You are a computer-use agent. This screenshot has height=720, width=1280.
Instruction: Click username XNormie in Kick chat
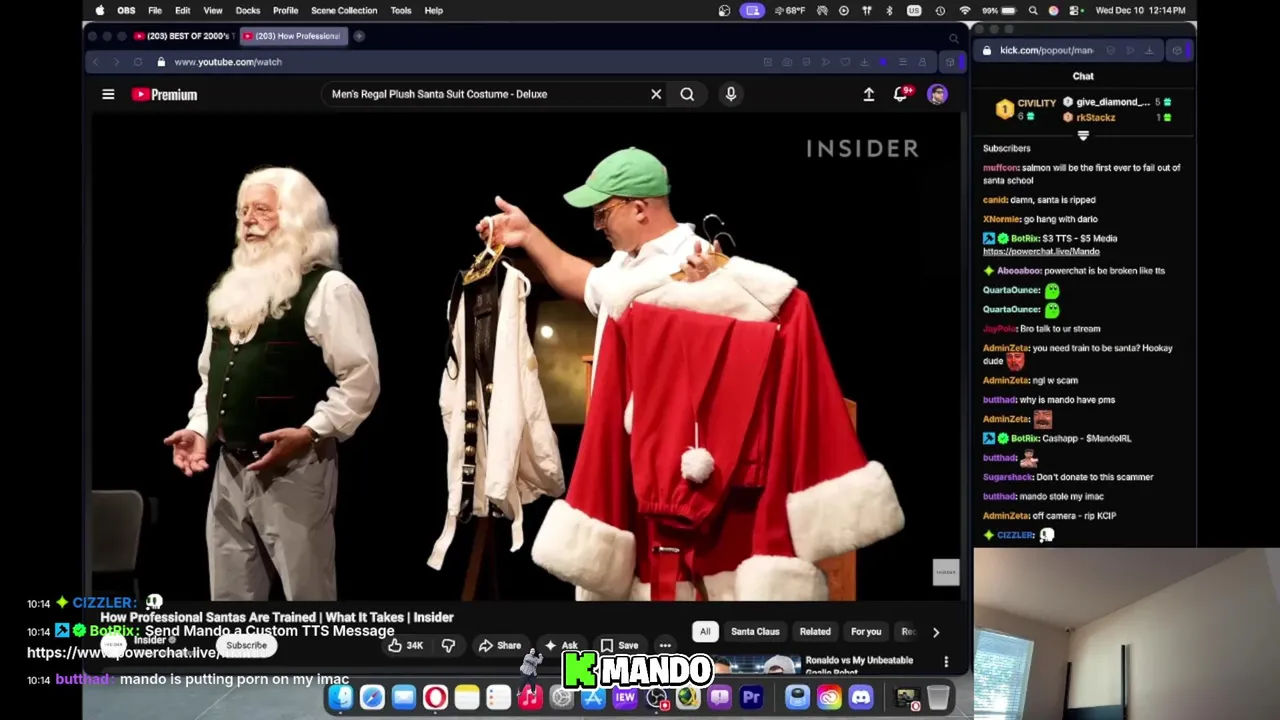(1001, 219)
